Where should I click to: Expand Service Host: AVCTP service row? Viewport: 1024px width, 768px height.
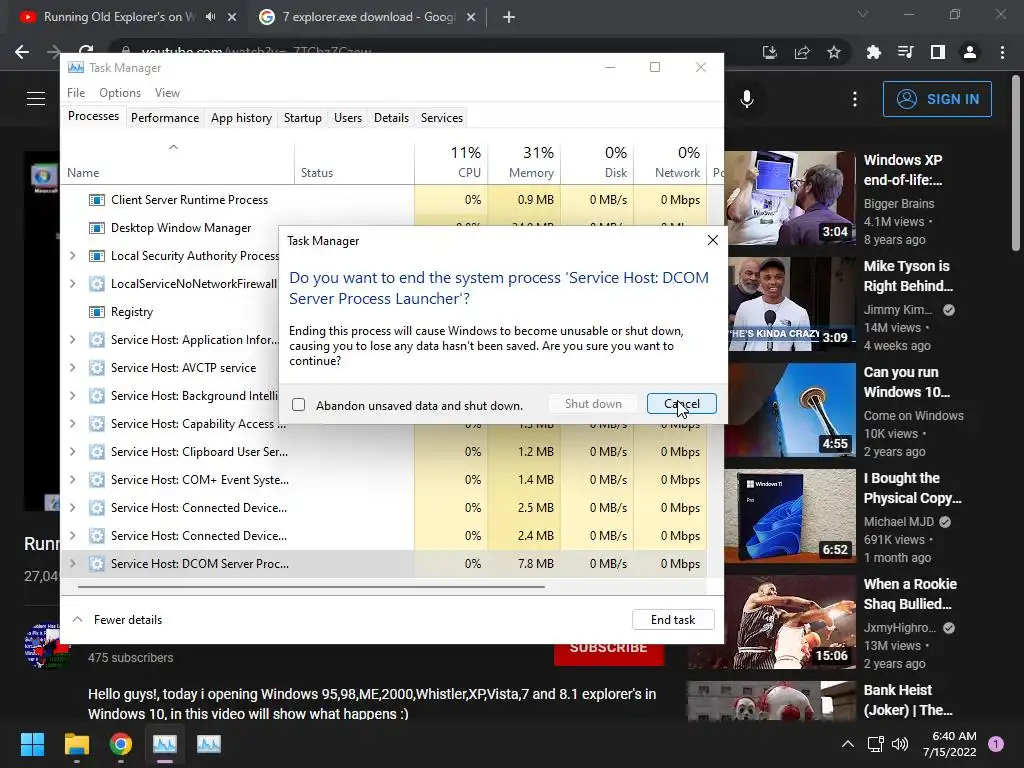[72, 368]
